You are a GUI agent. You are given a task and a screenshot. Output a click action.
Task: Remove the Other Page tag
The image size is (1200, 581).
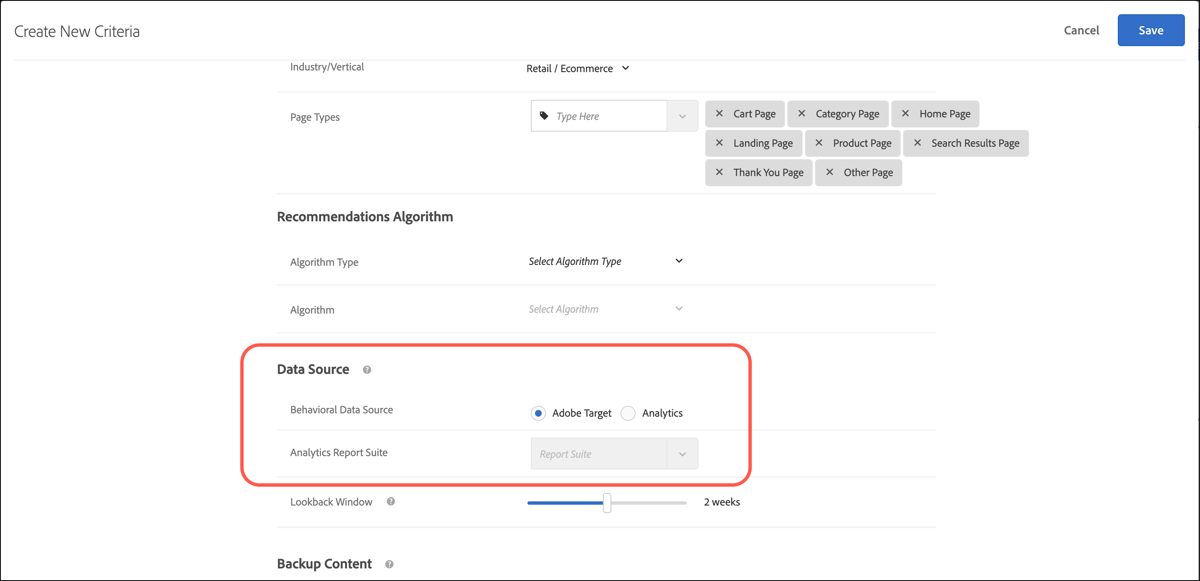829,172
